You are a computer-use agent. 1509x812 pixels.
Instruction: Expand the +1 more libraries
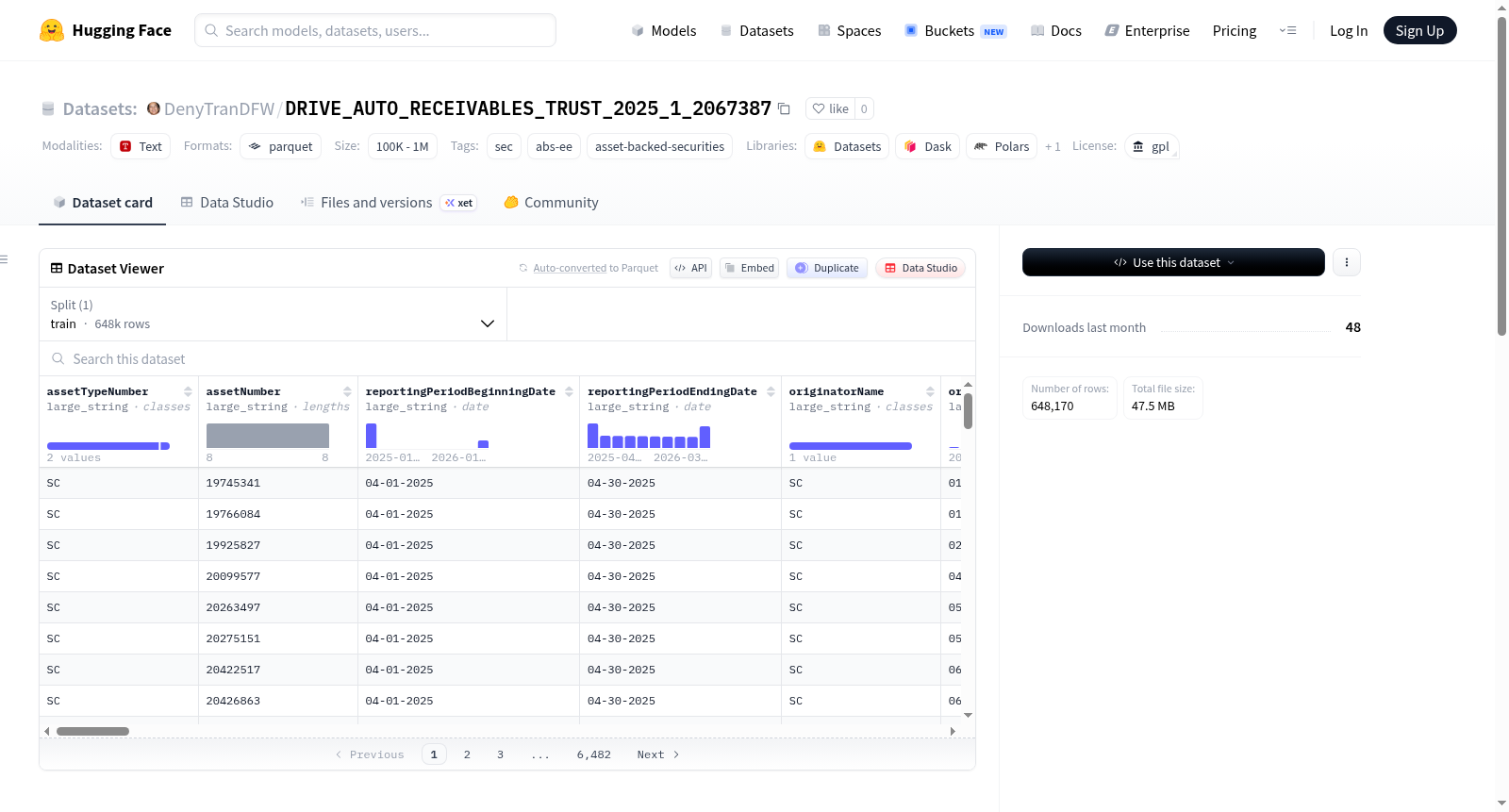pyautogui.click(x=1053, y=146)
